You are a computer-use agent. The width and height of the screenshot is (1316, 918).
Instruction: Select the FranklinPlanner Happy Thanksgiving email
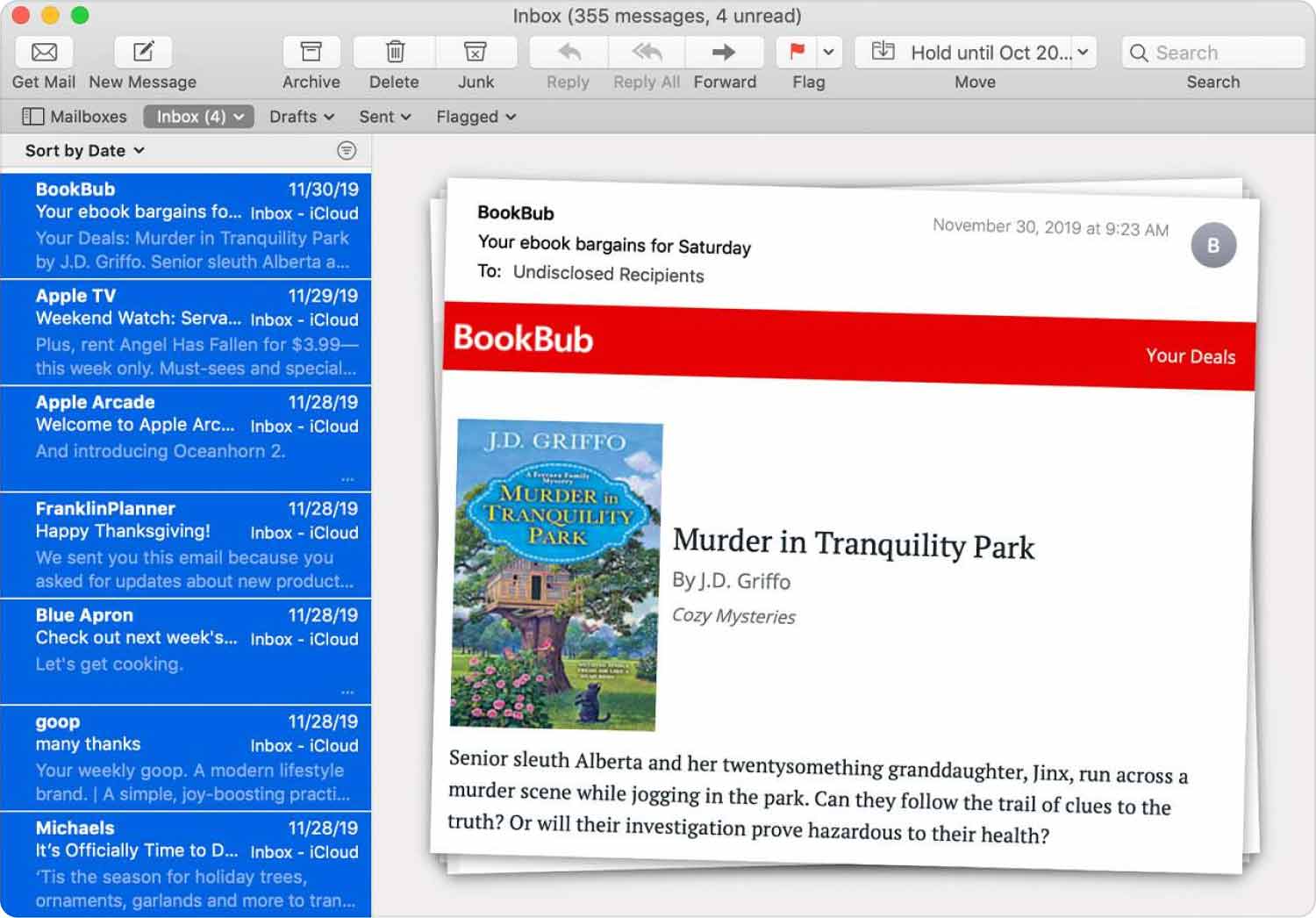(x=186, y=545)
